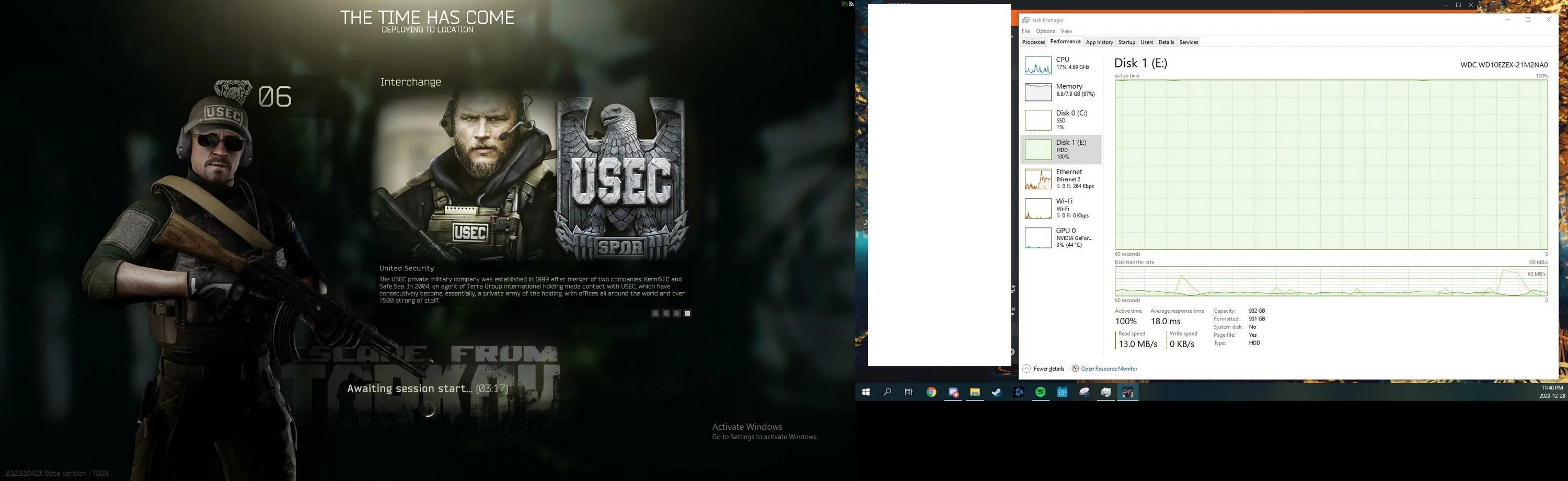Switch to Escape from Tarkov taskbar icon

point(1128,392)
